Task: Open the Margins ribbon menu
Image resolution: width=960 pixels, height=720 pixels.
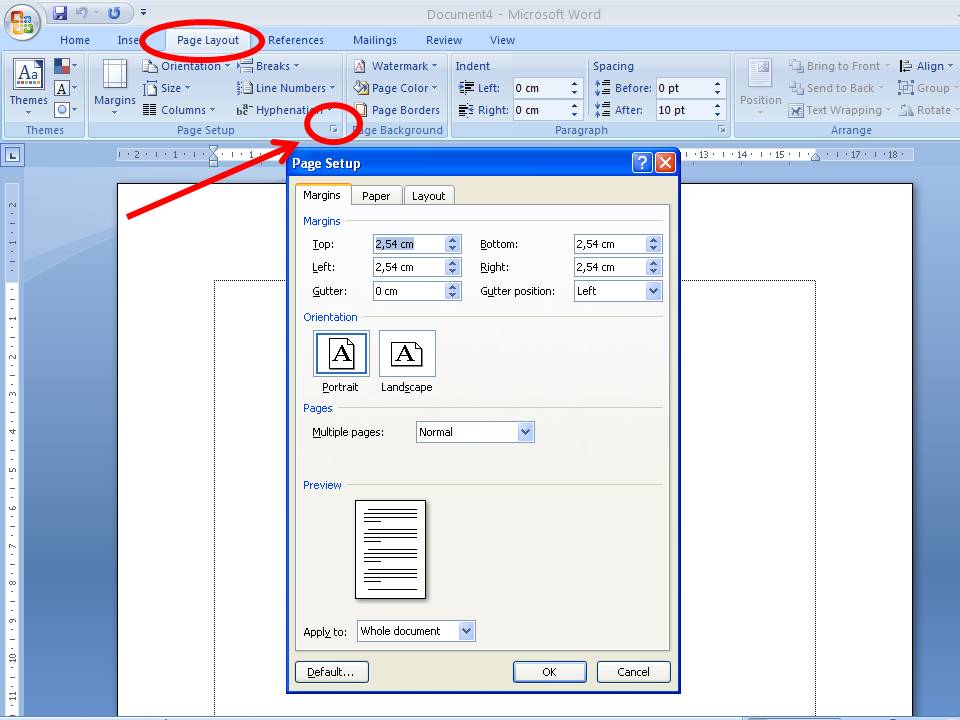Action: pos(114,88)
